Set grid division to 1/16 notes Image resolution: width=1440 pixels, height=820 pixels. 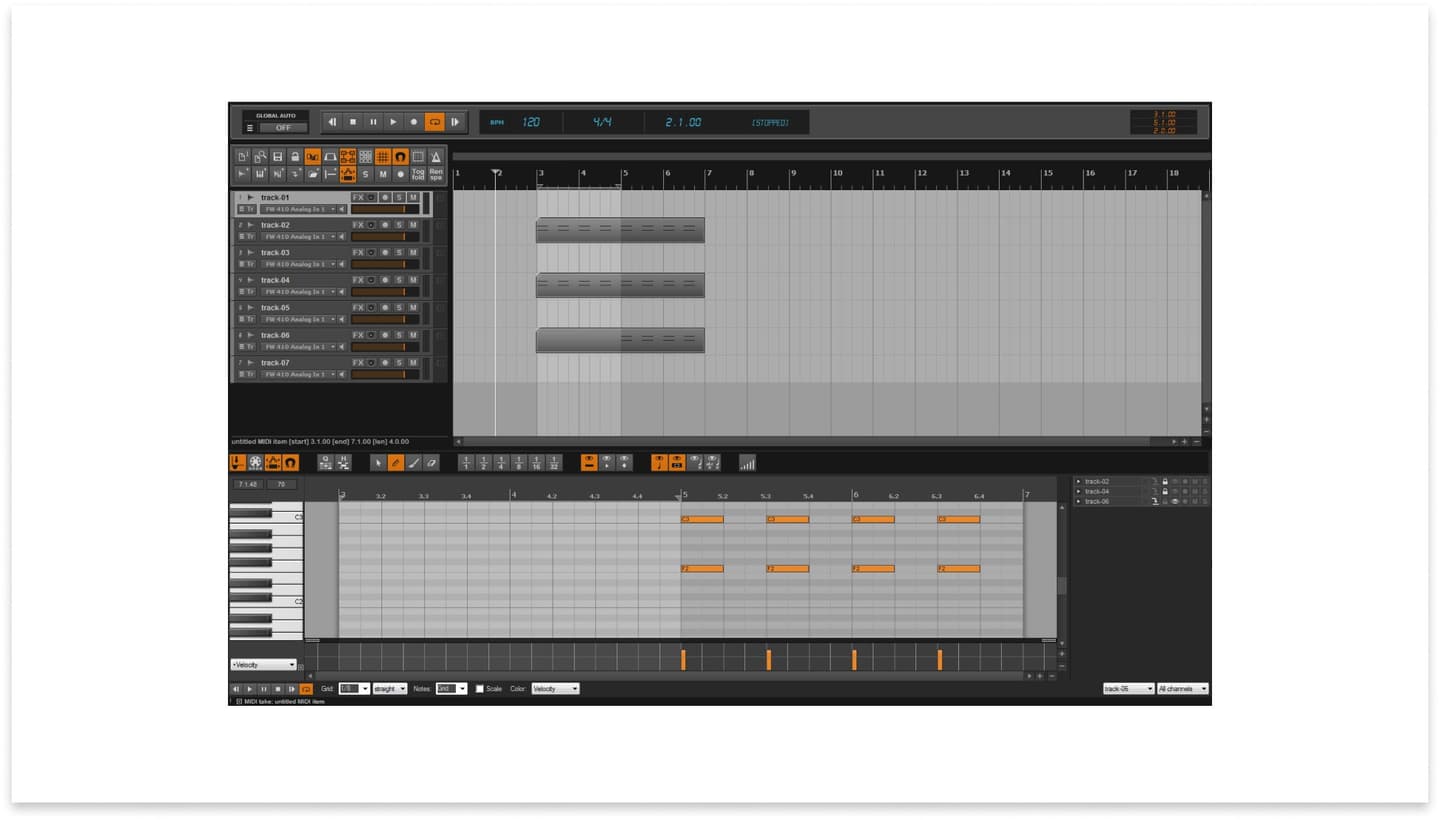[x=534, y=462]
